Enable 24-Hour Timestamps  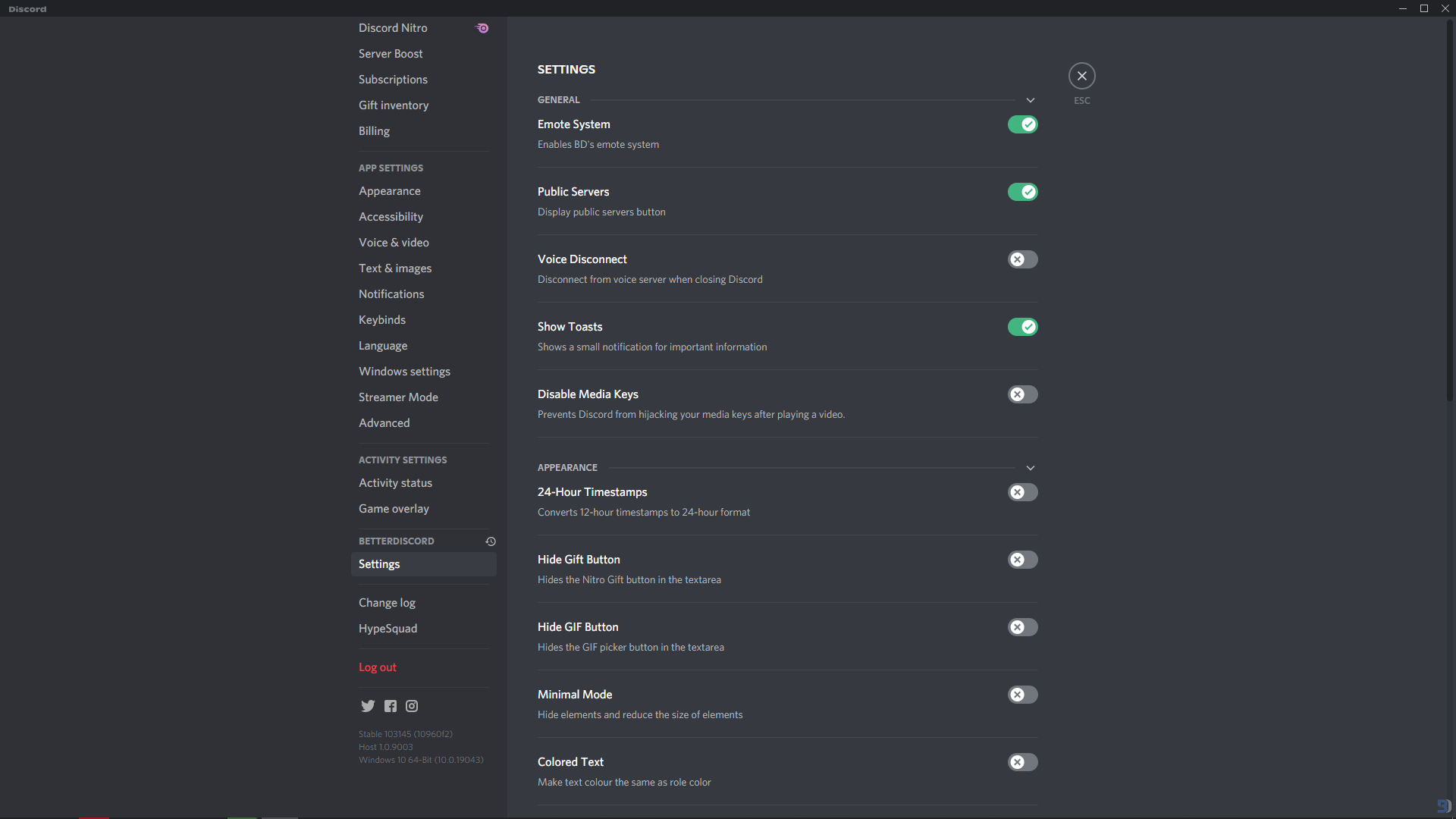click(x=1022, y=492)
